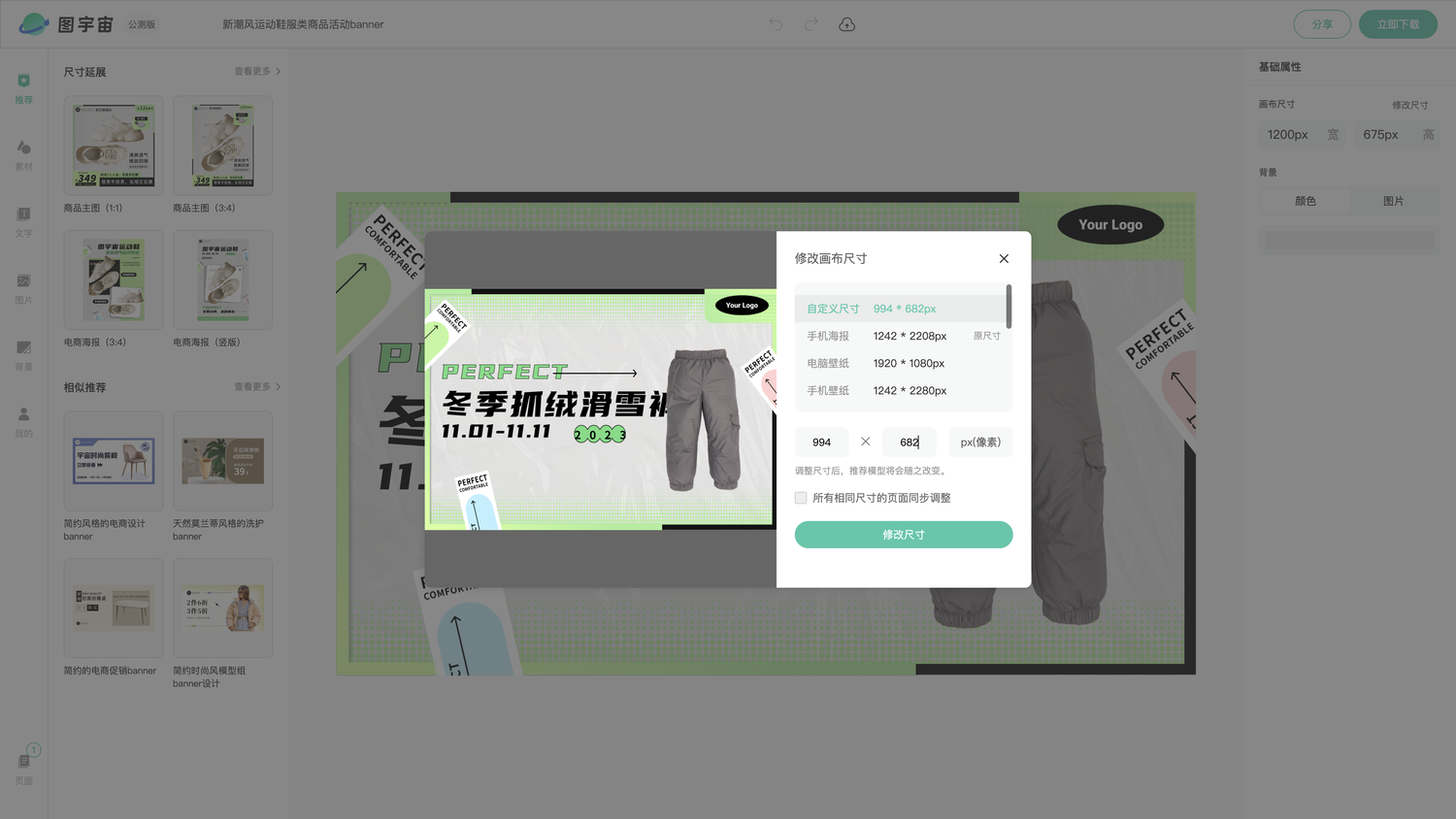This screenshot has width=1456, height=819.
Task: Click the 原尺寸 label in size list
Action: pos(986,336)
